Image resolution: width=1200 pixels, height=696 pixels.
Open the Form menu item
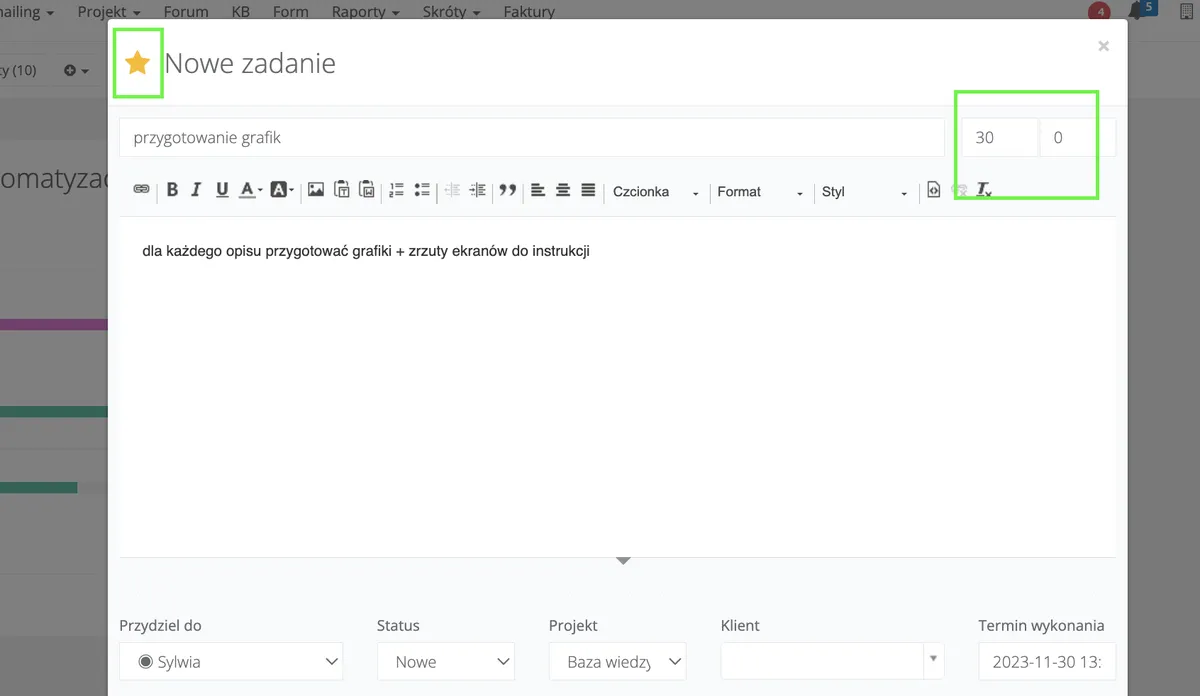coord(291,12)
